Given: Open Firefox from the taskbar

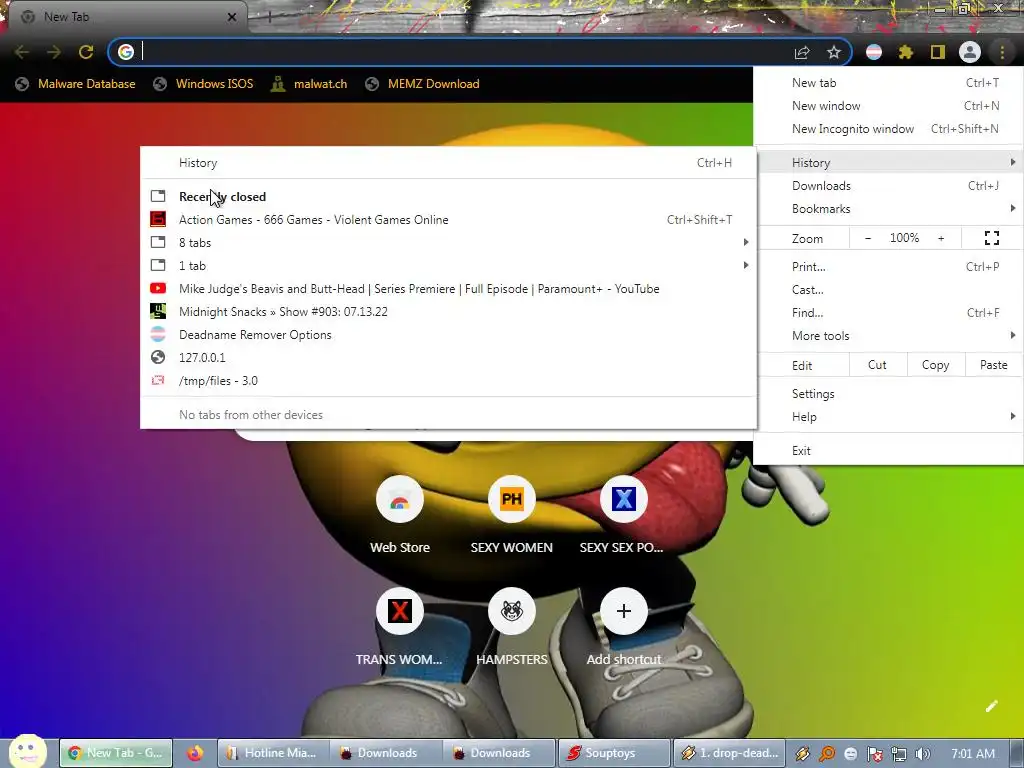Looking at the screenshot, I should [195, 753].
